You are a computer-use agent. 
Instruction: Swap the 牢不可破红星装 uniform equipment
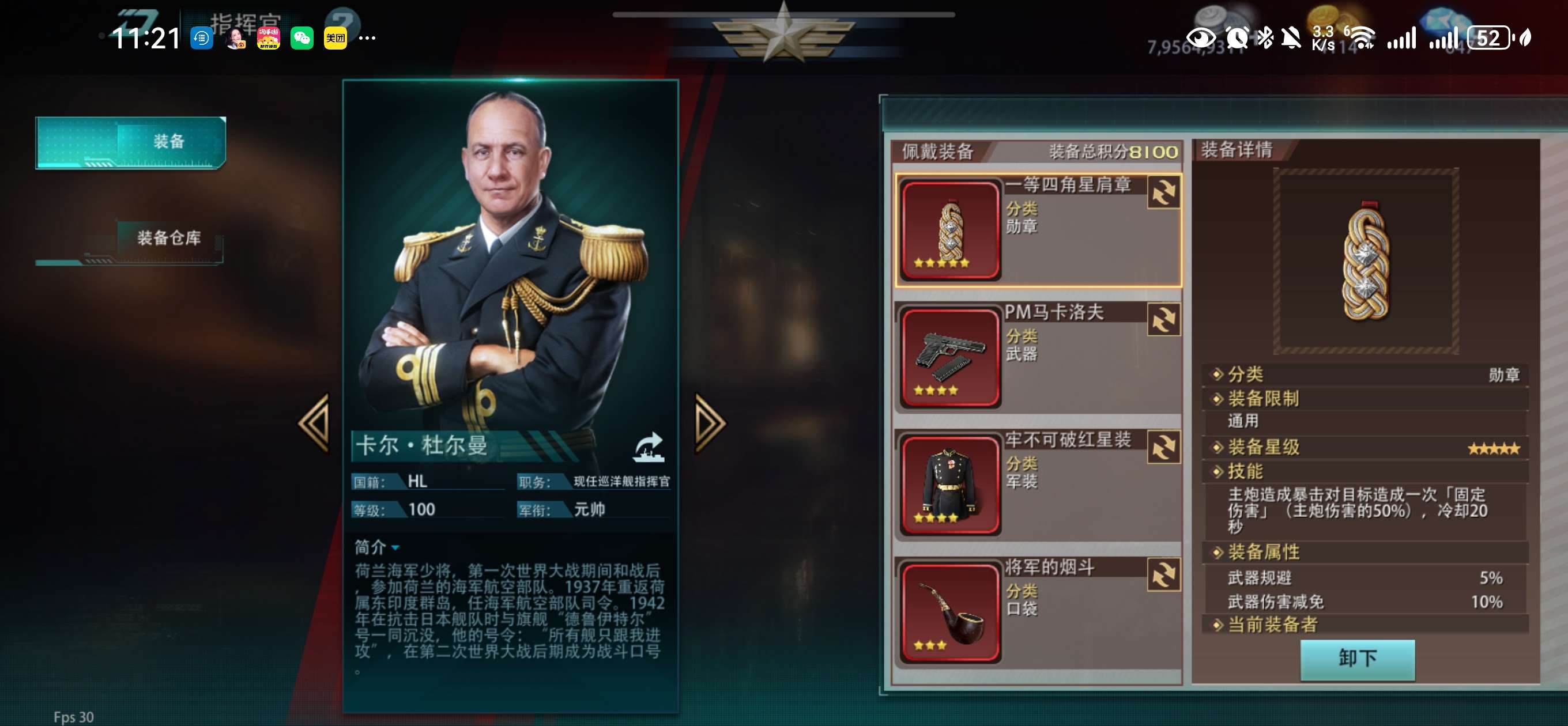click(1163, 448)
